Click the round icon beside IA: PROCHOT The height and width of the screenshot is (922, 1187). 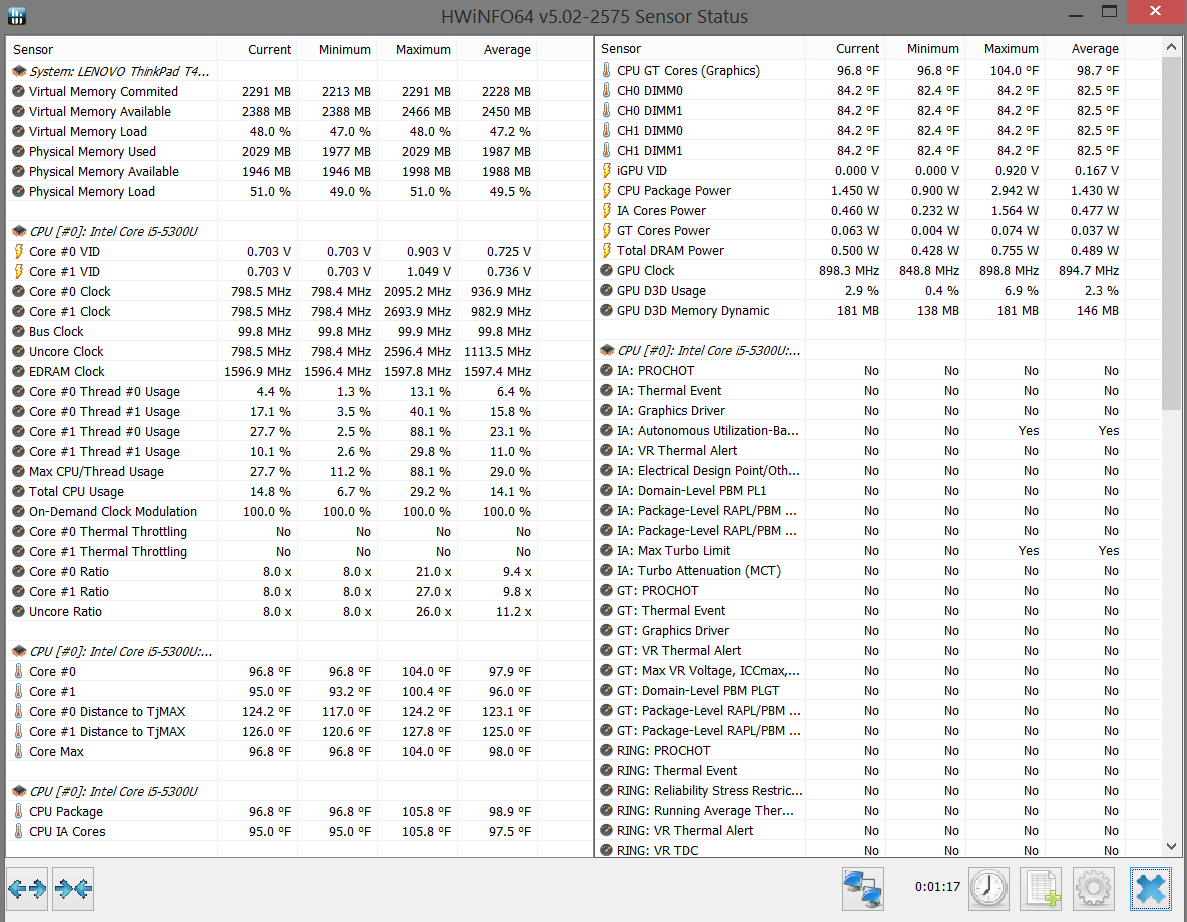point(606,370)
